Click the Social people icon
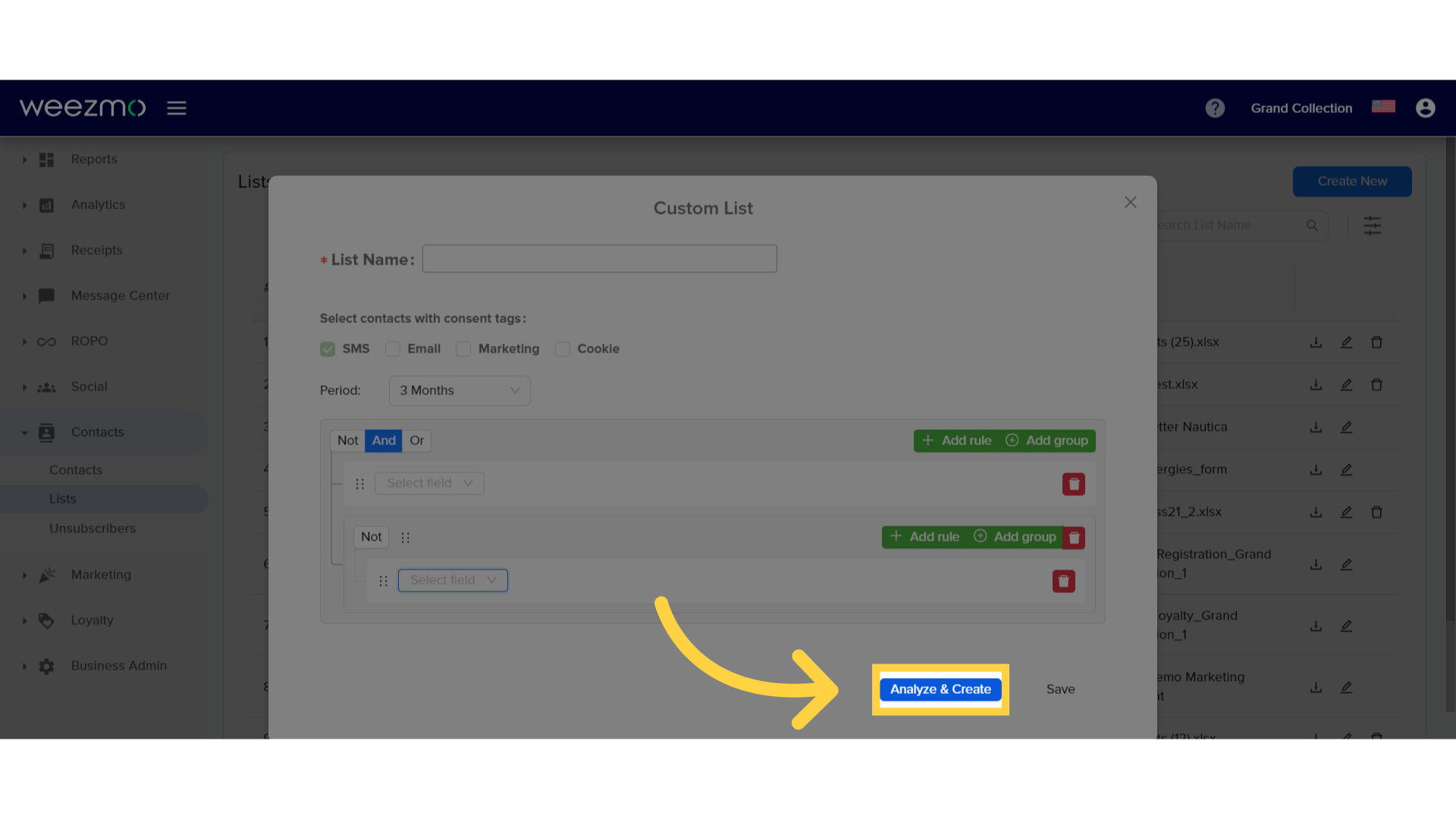1456x819 pixels. pyautogui.click(x=46, y=387)
